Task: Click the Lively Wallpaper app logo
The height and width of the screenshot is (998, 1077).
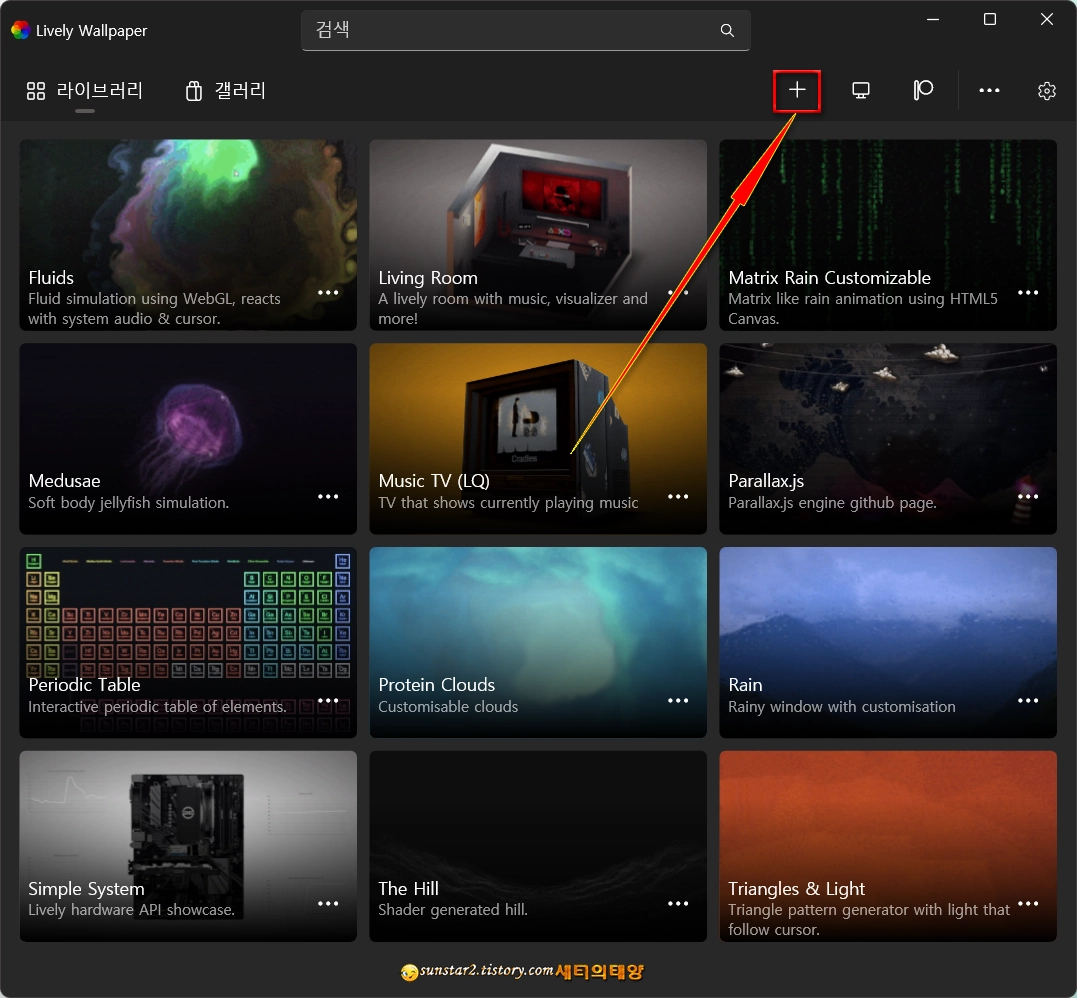Action: point(21,30)
